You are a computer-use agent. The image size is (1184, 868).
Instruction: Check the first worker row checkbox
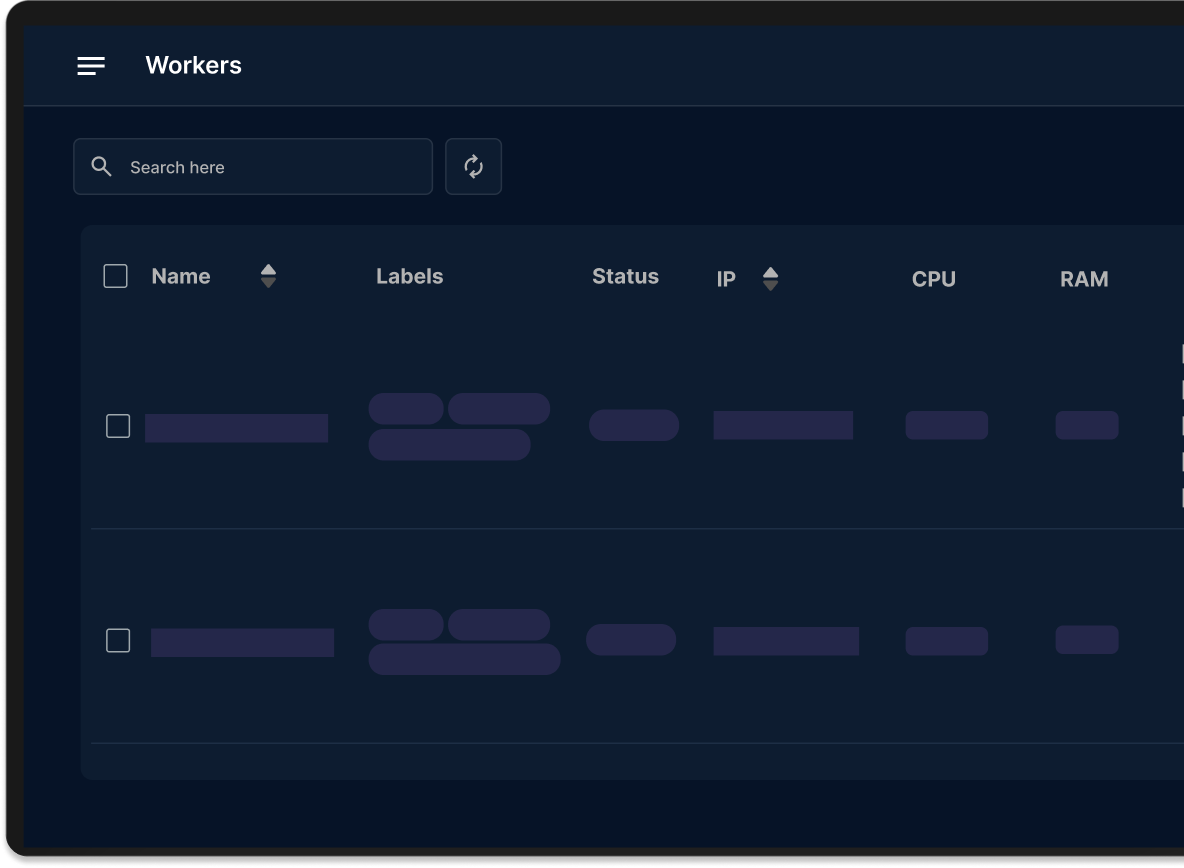click(x=118, y=426)
